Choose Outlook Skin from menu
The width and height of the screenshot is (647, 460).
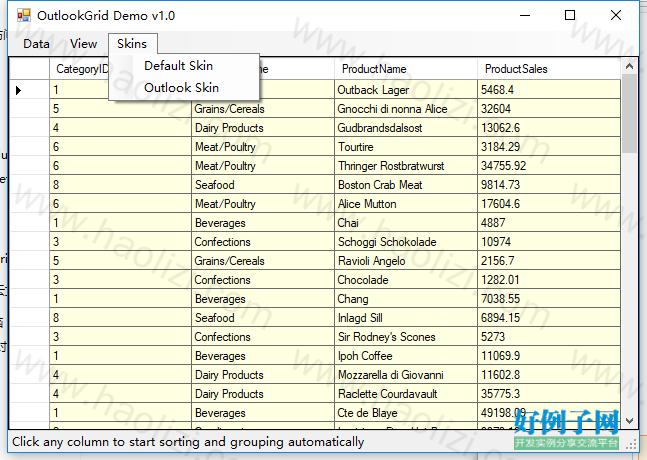tap(184, 88)
